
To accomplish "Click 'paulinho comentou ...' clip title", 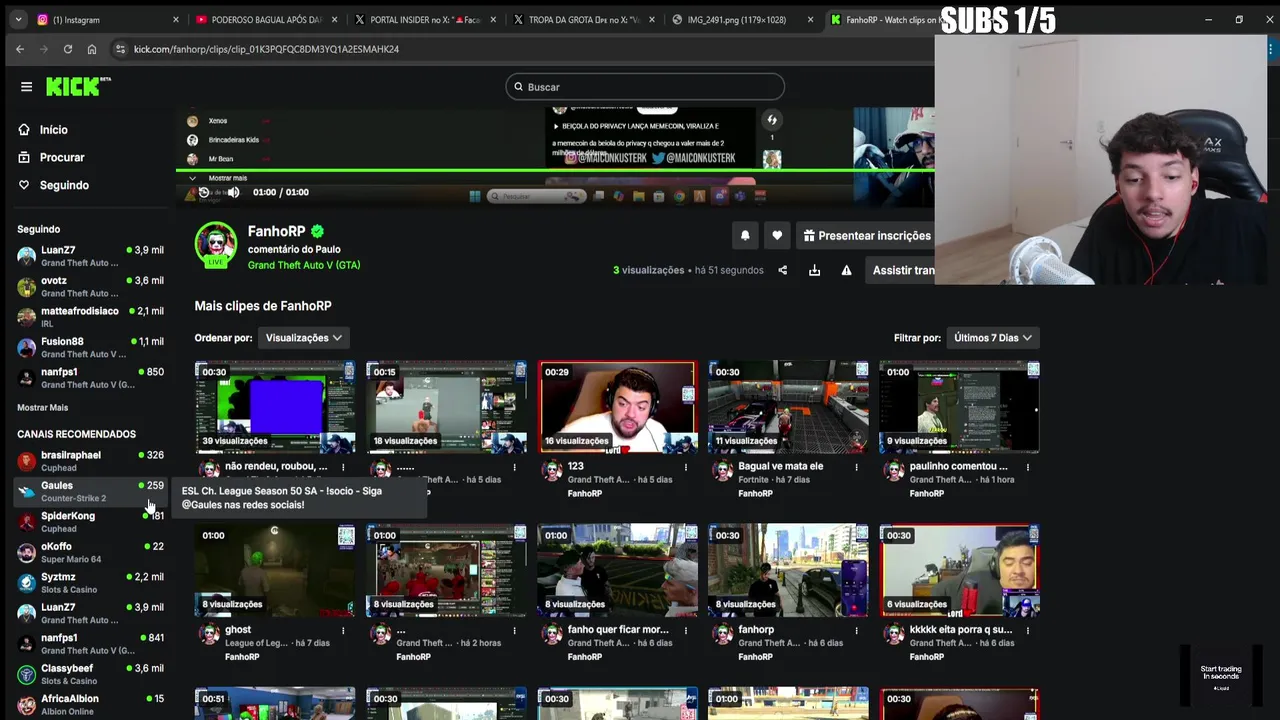I will (958, 466).
